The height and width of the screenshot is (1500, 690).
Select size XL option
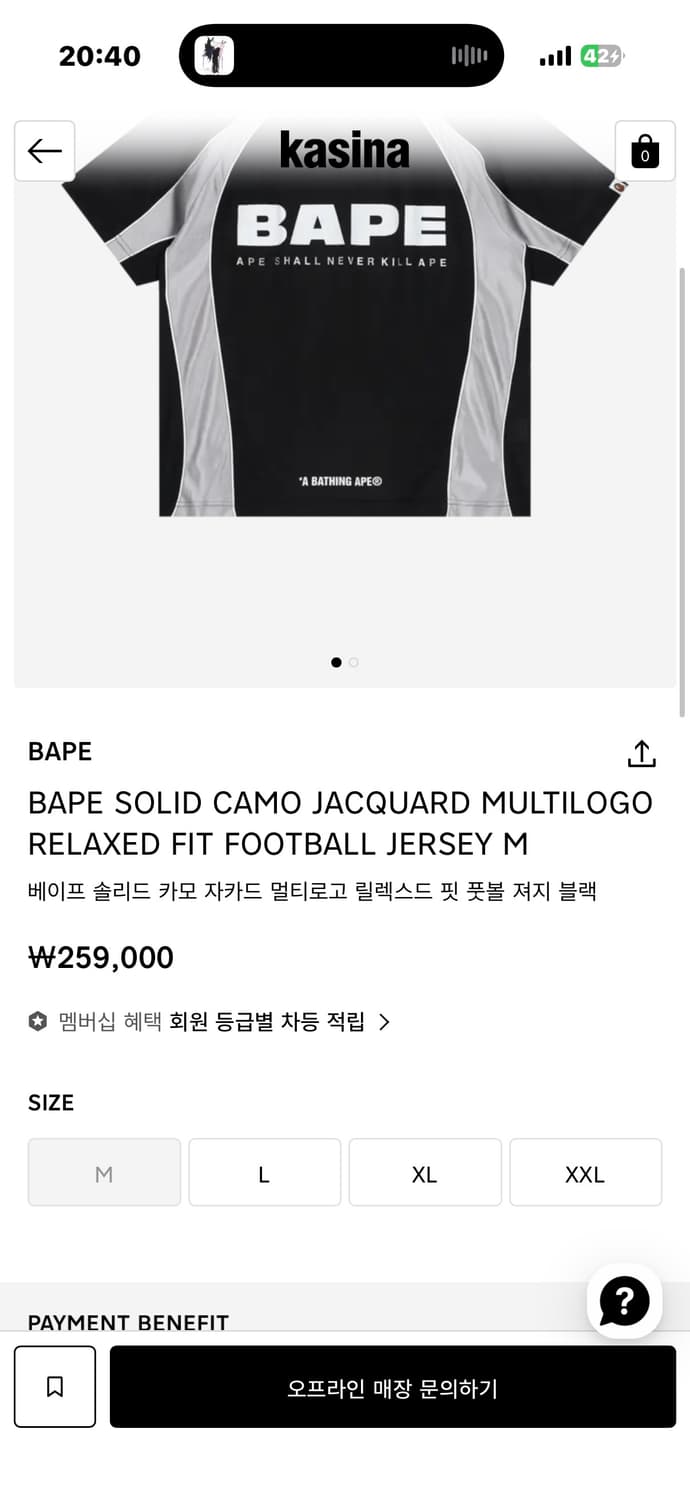pos(425,1172)
